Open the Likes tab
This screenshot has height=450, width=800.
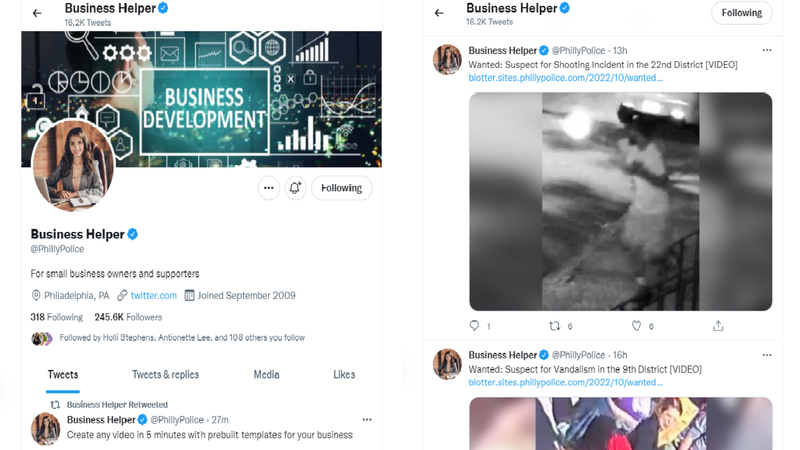pos(344,375)
